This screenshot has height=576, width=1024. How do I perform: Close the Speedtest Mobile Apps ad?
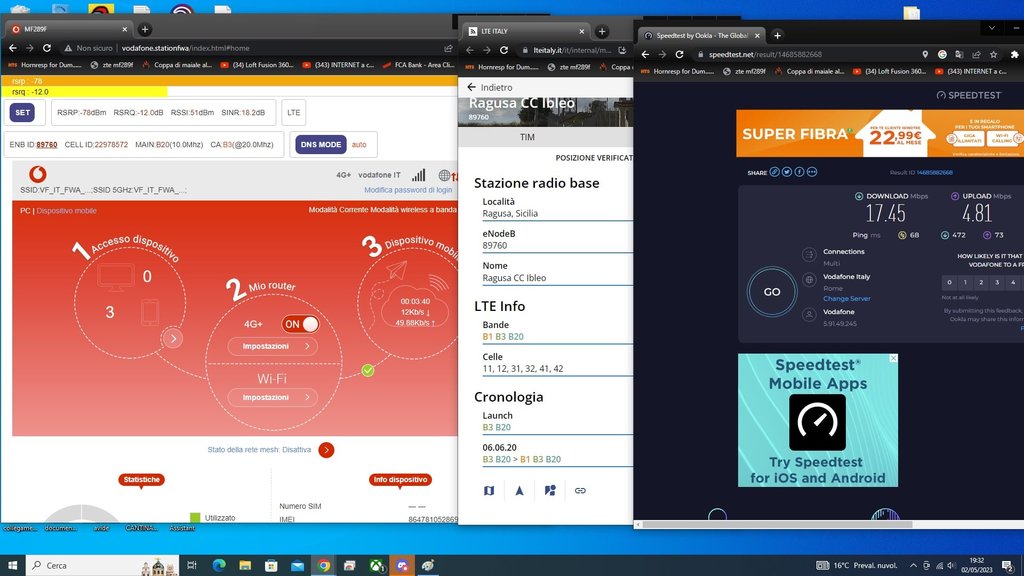point(893,359)
